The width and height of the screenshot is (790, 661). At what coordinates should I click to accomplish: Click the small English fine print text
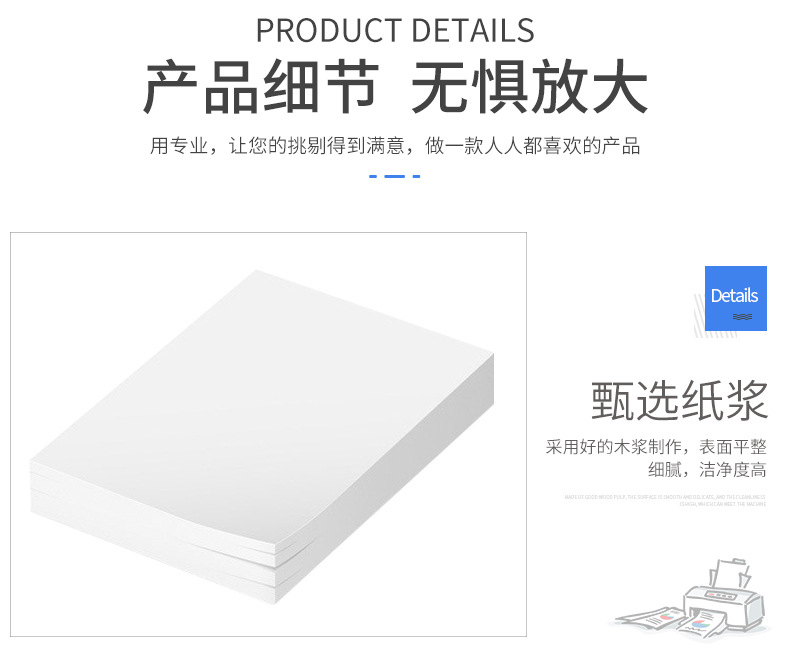(665, 500)
